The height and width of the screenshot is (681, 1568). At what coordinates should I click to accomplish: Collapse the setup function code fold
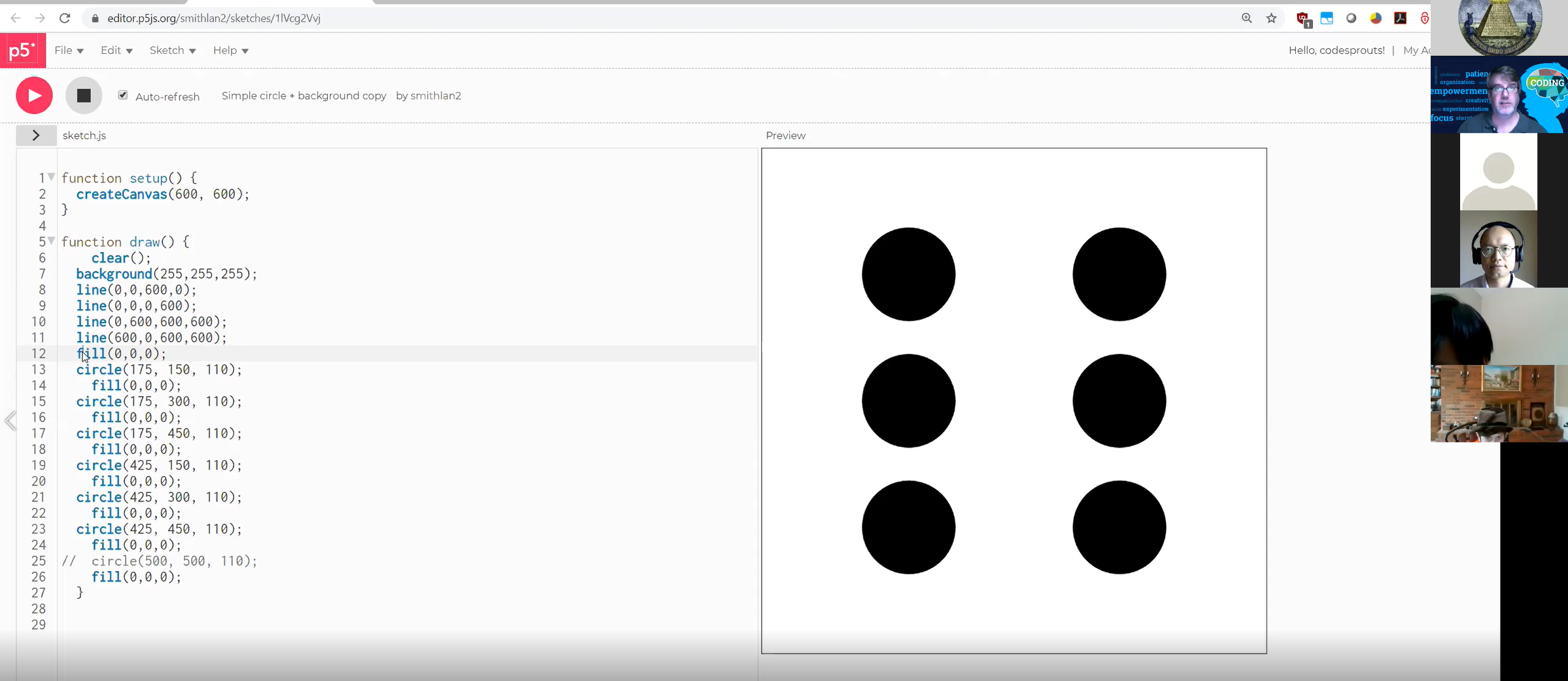(x=52, y=178)
